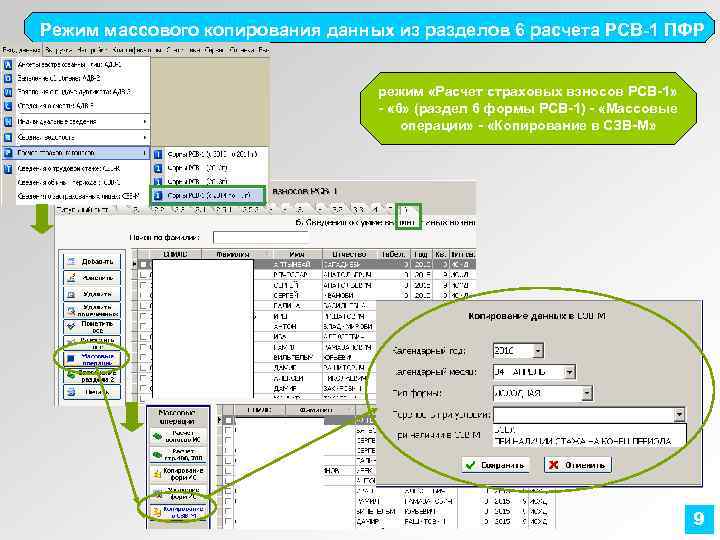Select the Форма РСВ-1 (2013г) submenu entry
The image size is (720, 540).
[x=209, y=181]
